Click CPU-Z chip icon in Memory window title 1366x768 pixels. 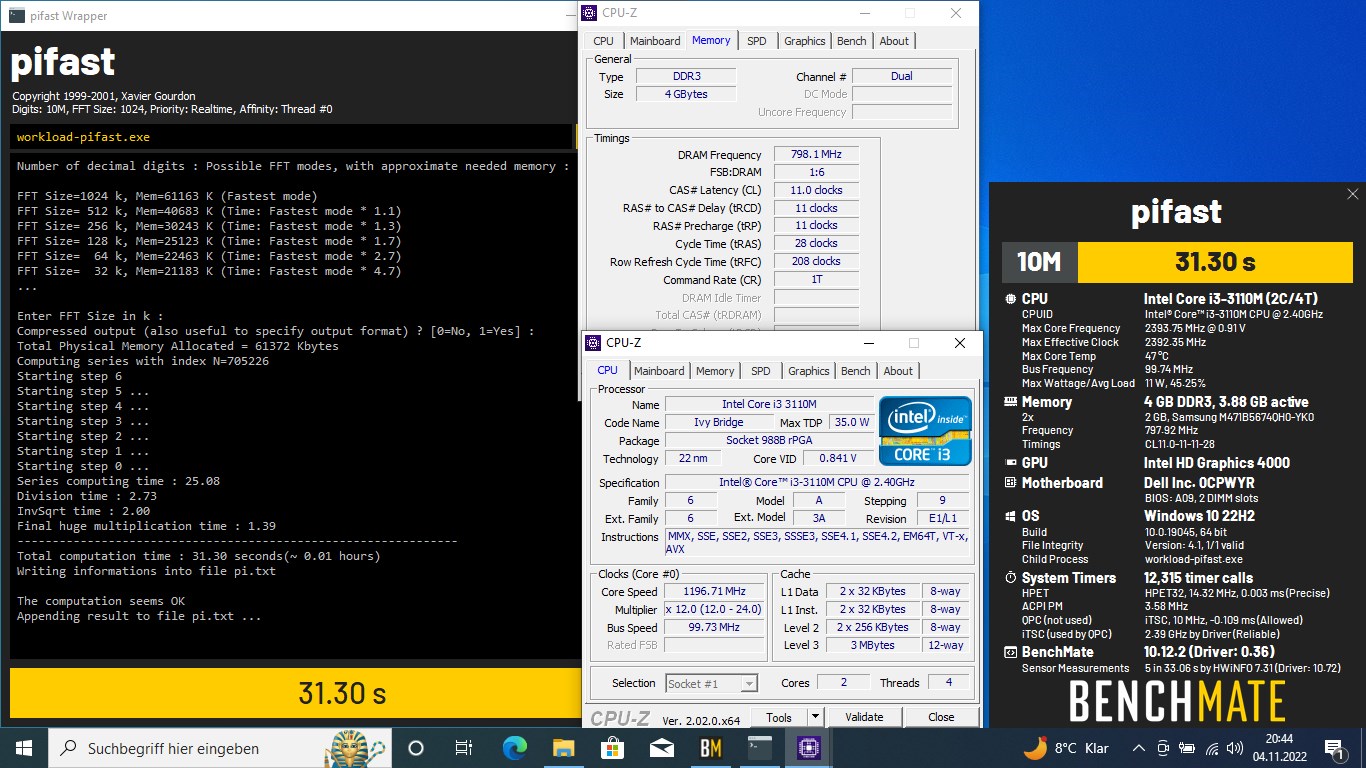[x=590, y=13]
